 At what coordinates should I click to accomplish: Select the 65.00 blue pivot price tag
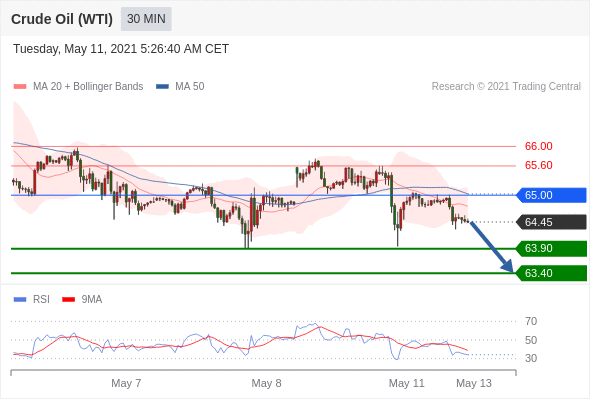click(552, 195)
